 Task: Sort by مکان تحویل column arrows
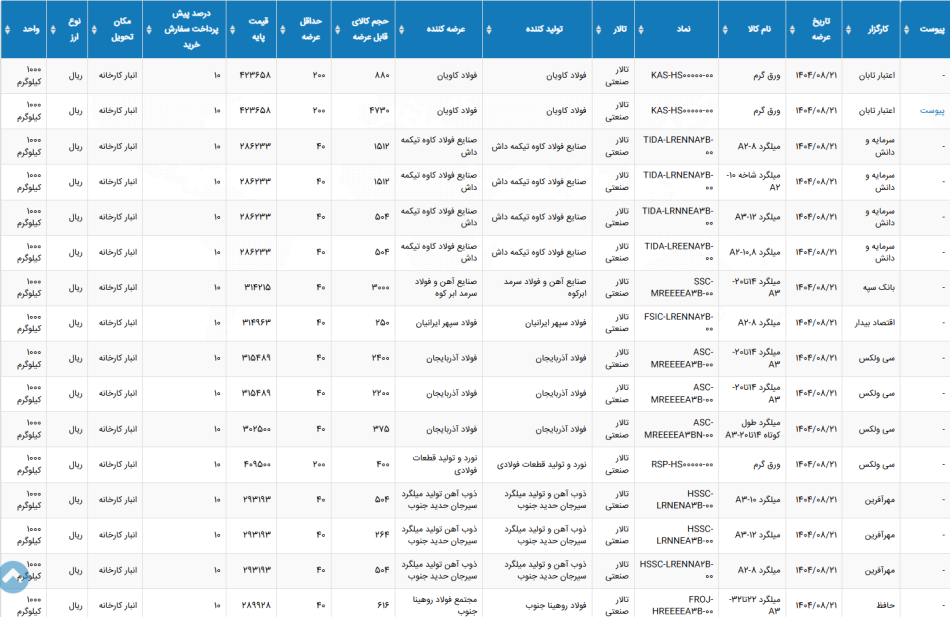[x=94, y=29]
